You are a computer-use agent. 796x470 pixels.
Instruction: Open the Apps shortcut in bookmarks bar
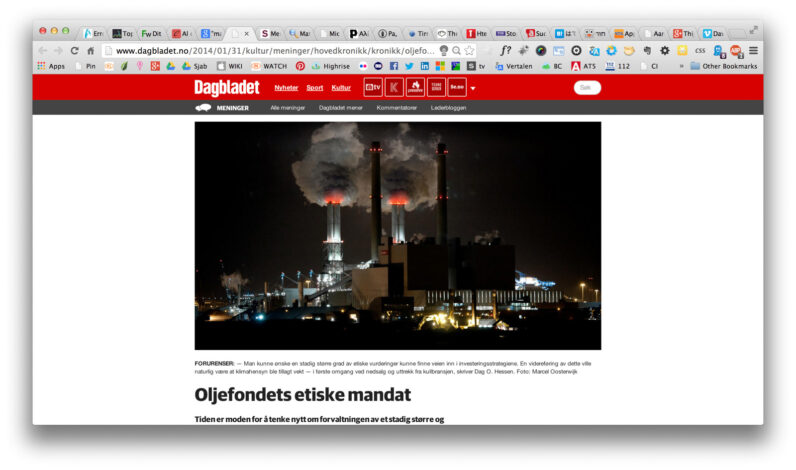click(50, 66)
